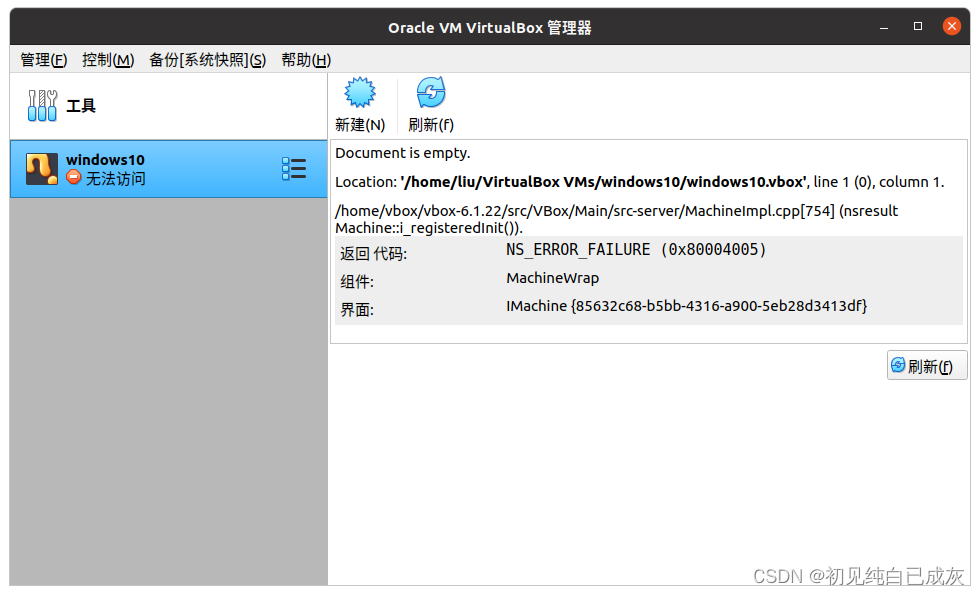Screen dimensions: 980x595
Task: Open the 控制(M) menu
Action: pyautogui.click(x=108, y=60)
